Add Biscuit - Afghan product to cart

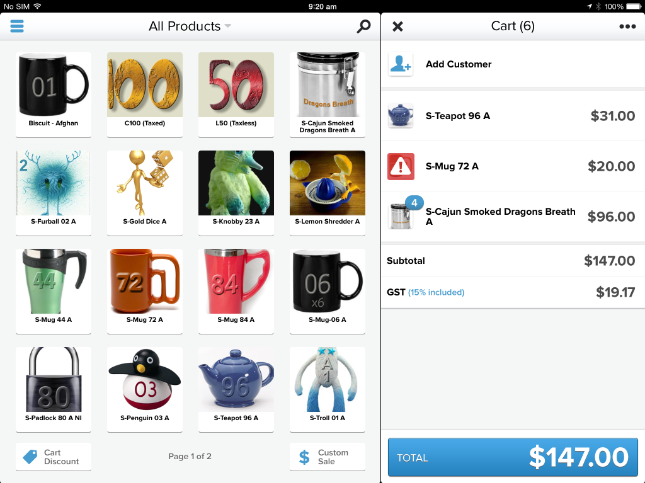pos(53,94)
